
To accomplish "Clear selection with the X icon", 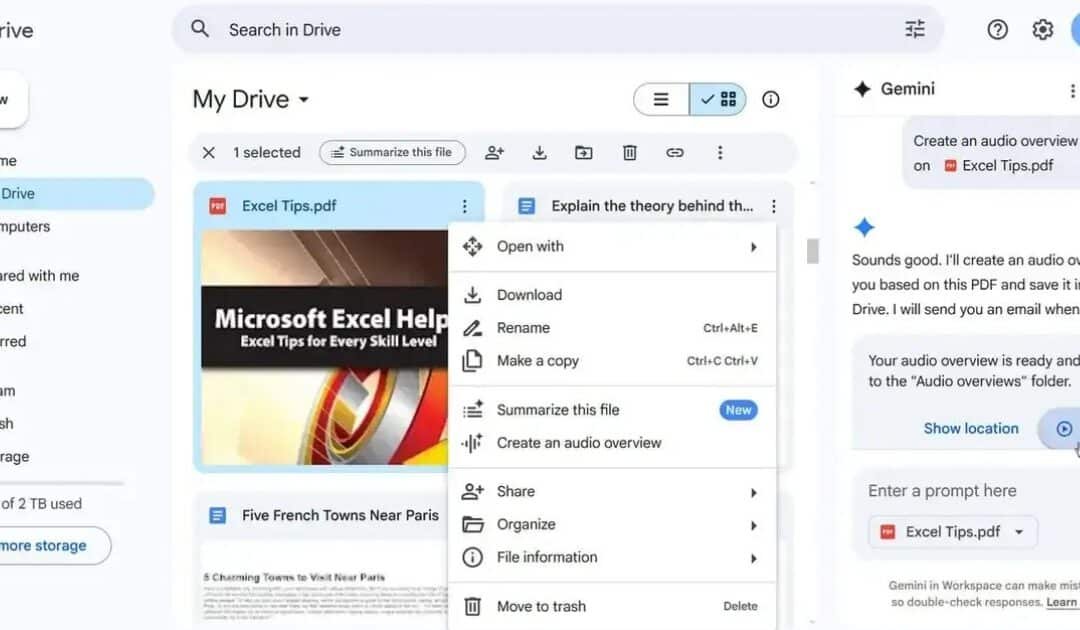I will click(209, 153).
